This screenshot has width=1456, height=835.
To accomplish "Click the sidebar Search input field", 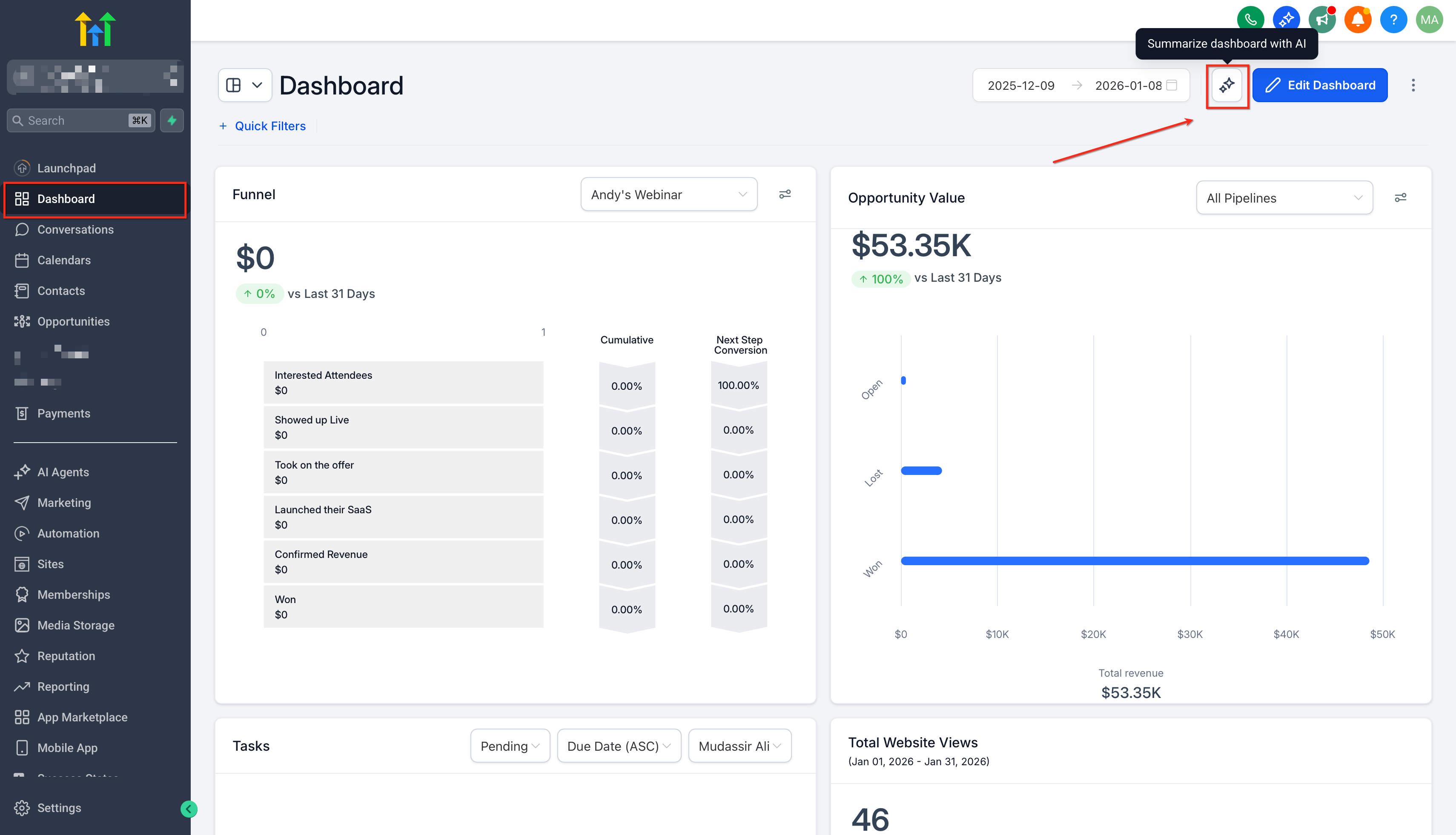I will (x=75, y=120).
